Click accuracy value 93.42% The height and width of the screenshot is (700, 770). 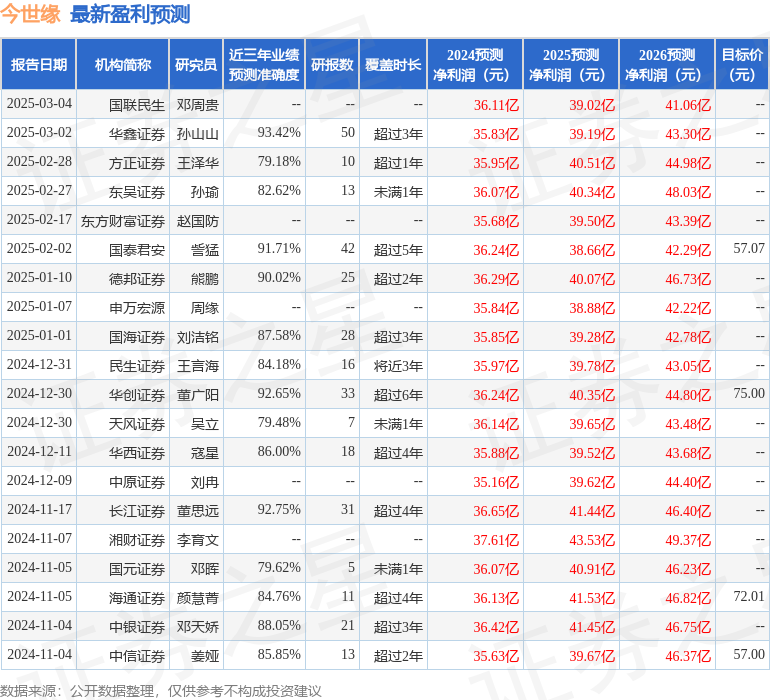pyautogui.click(x=279, y=133)
